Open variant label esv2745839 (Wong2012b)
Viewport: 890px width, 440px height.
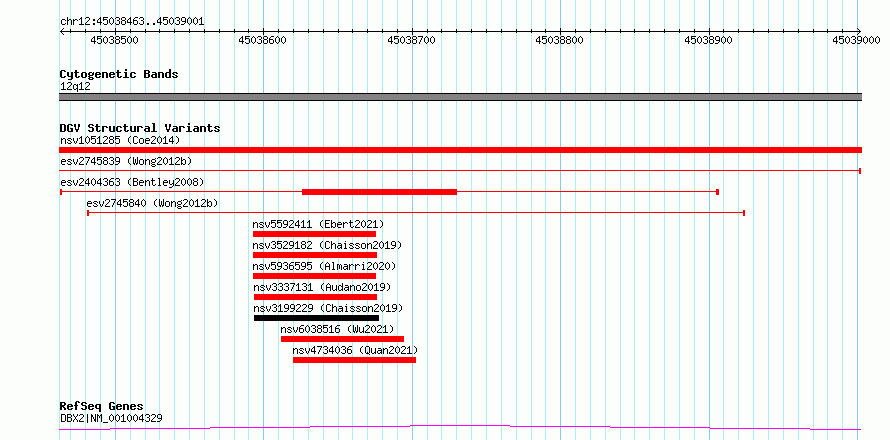(126, 161)
